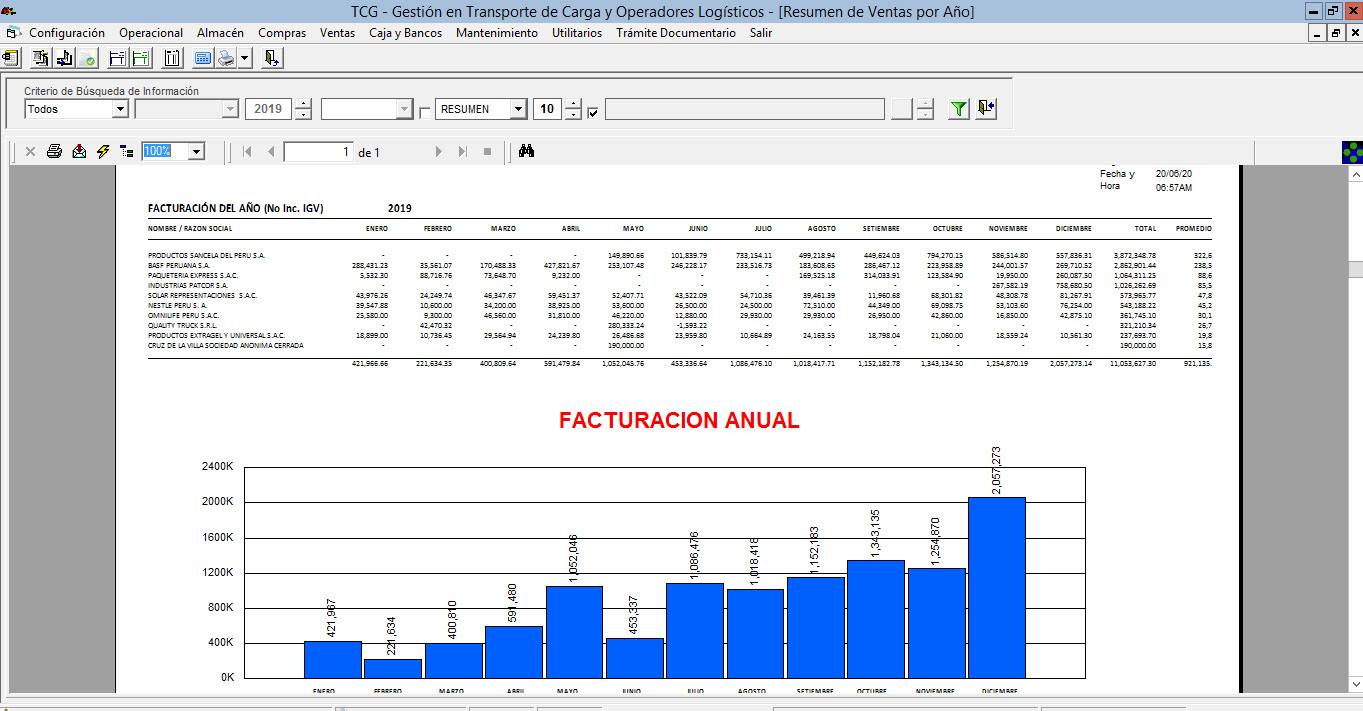Click the binoculars search text icon

(527, 152)
